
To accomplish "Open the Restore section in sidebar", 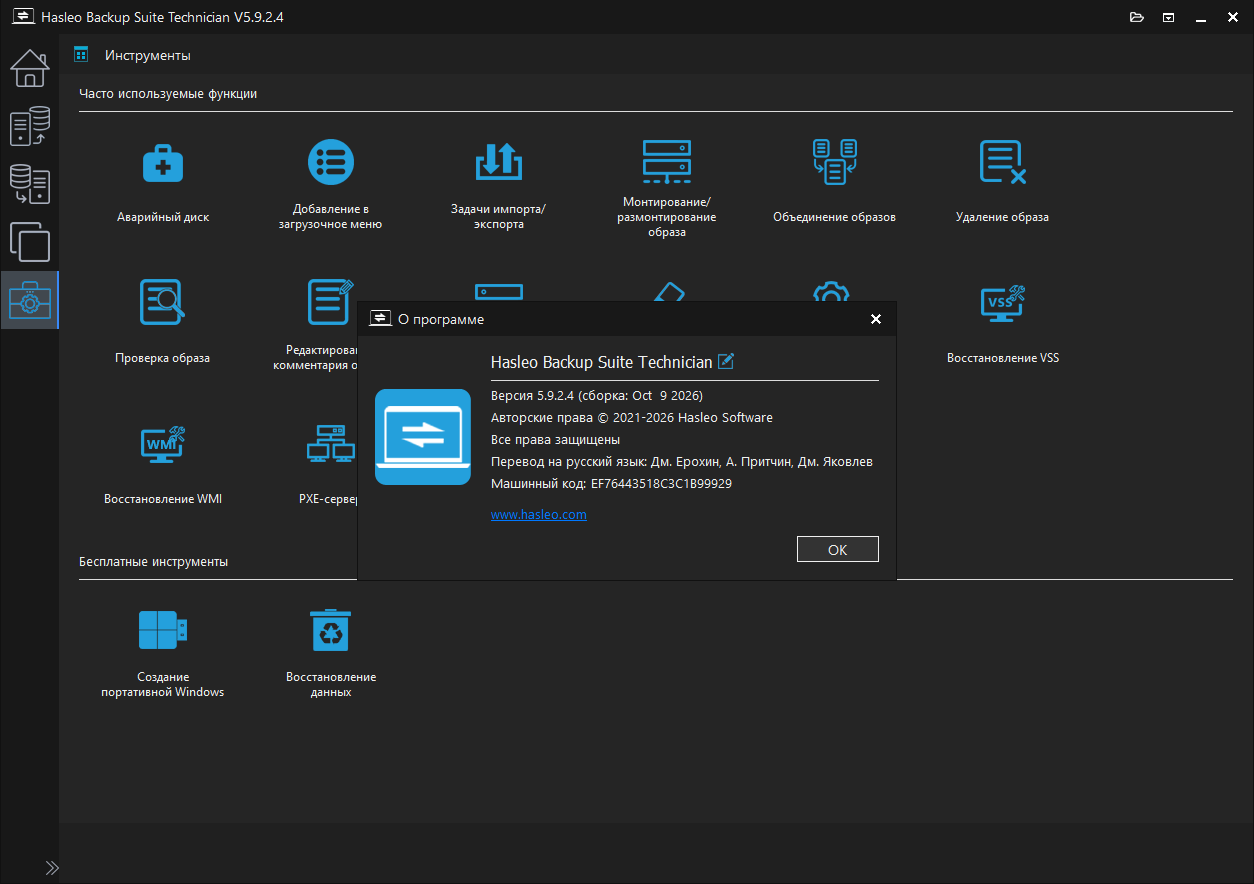I will click(30, 184).
